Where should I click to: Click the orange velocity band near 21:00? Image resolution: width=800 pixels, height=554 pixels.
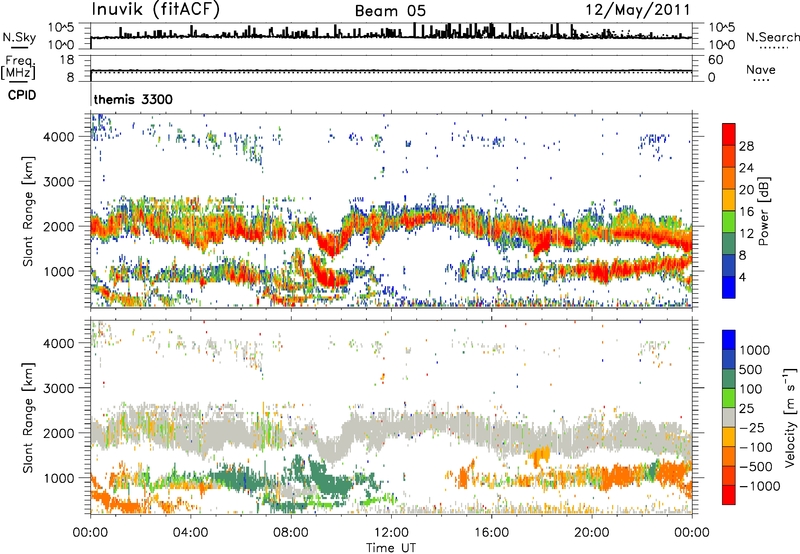click(x=620, y=475)
